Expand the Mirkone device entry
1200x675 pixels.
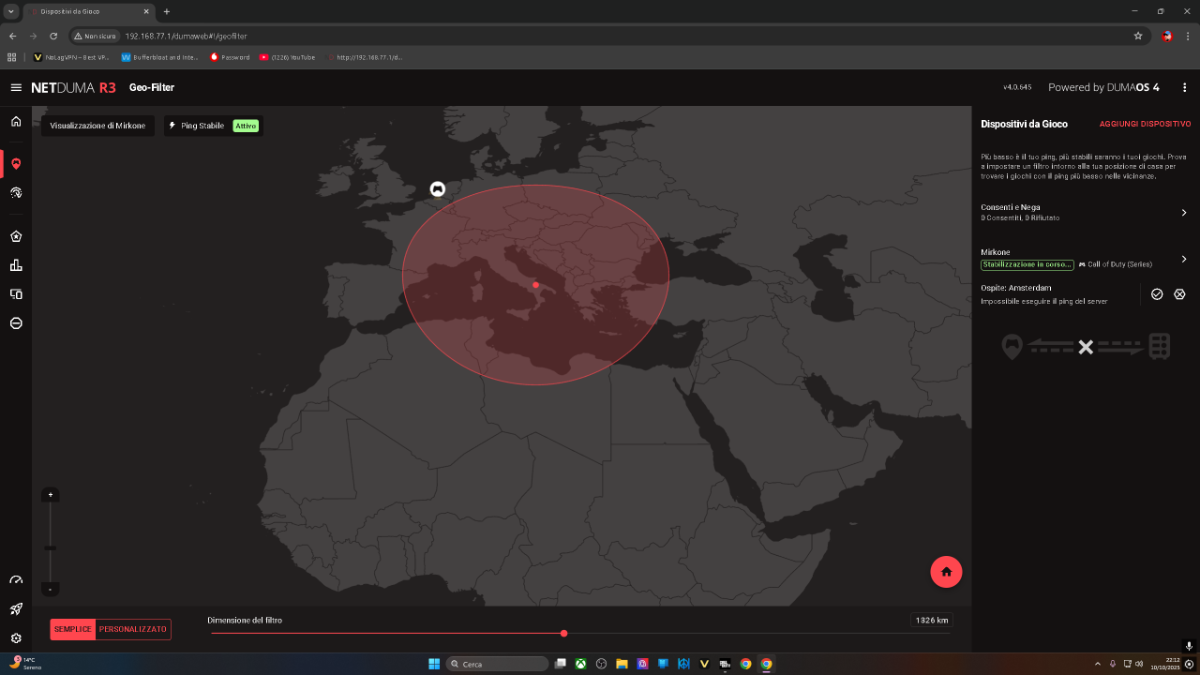tap(1184, 258)
